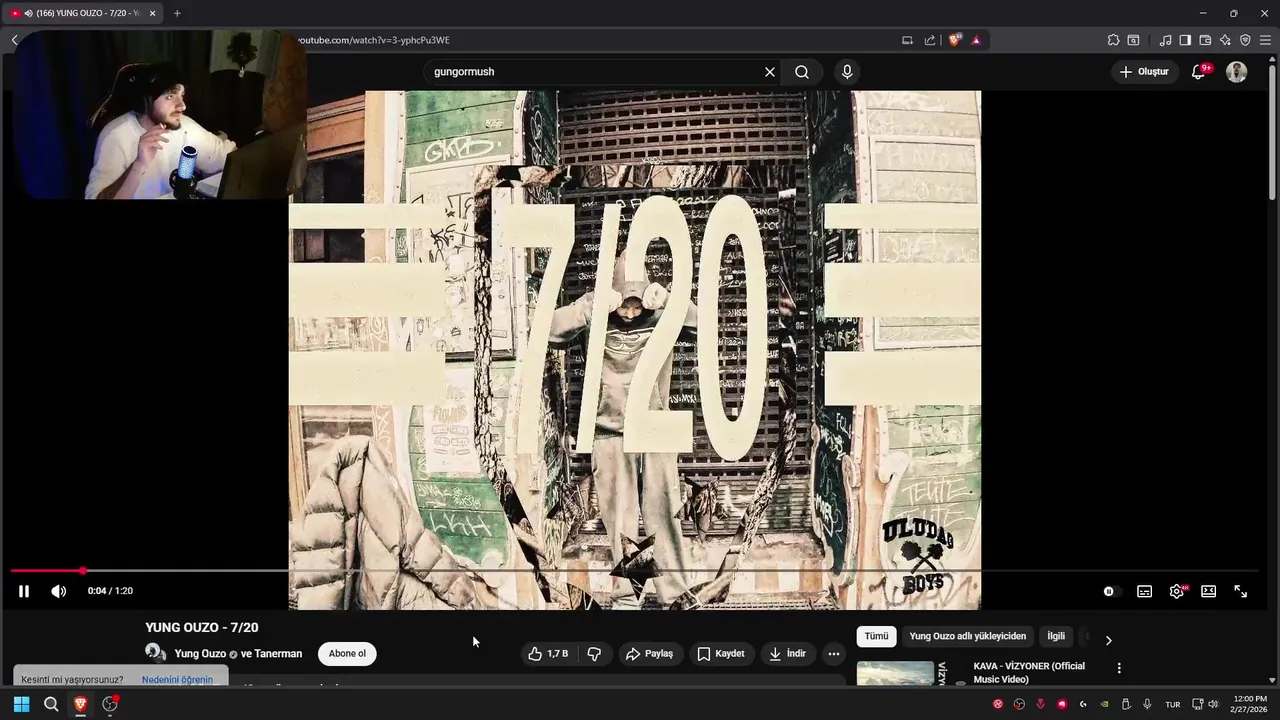
Task: Dislike the video
Action: click(594, 654)
